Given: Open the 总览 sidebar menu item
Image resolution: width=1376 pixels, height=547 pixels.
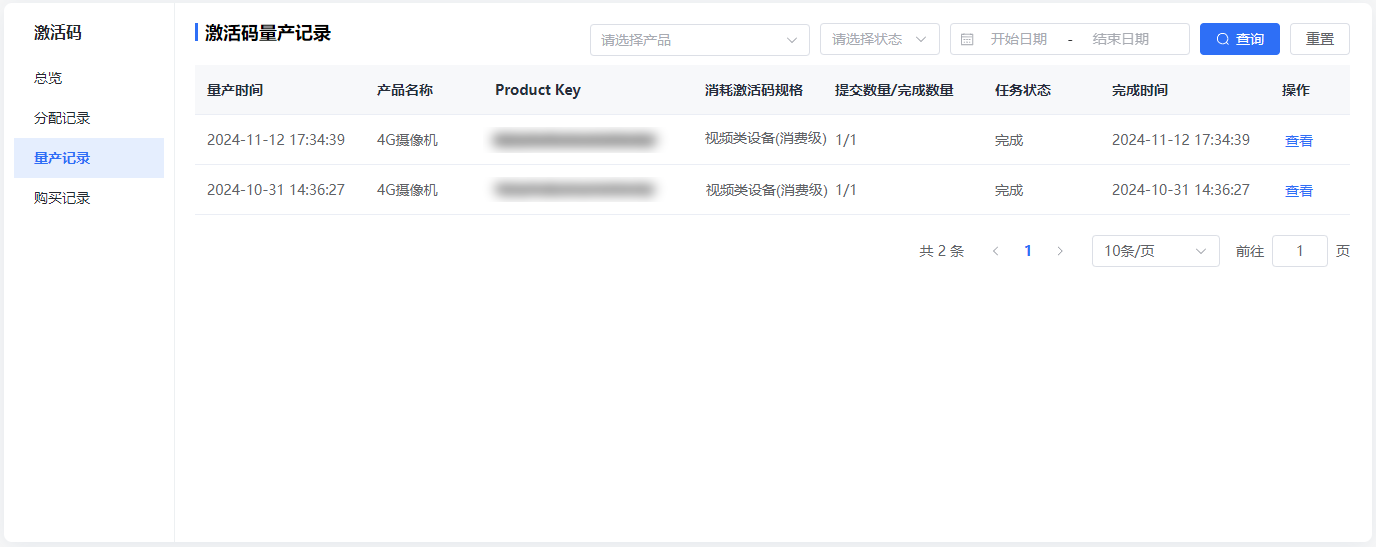Looking at the screenshot, I should (x=89, y=78).
